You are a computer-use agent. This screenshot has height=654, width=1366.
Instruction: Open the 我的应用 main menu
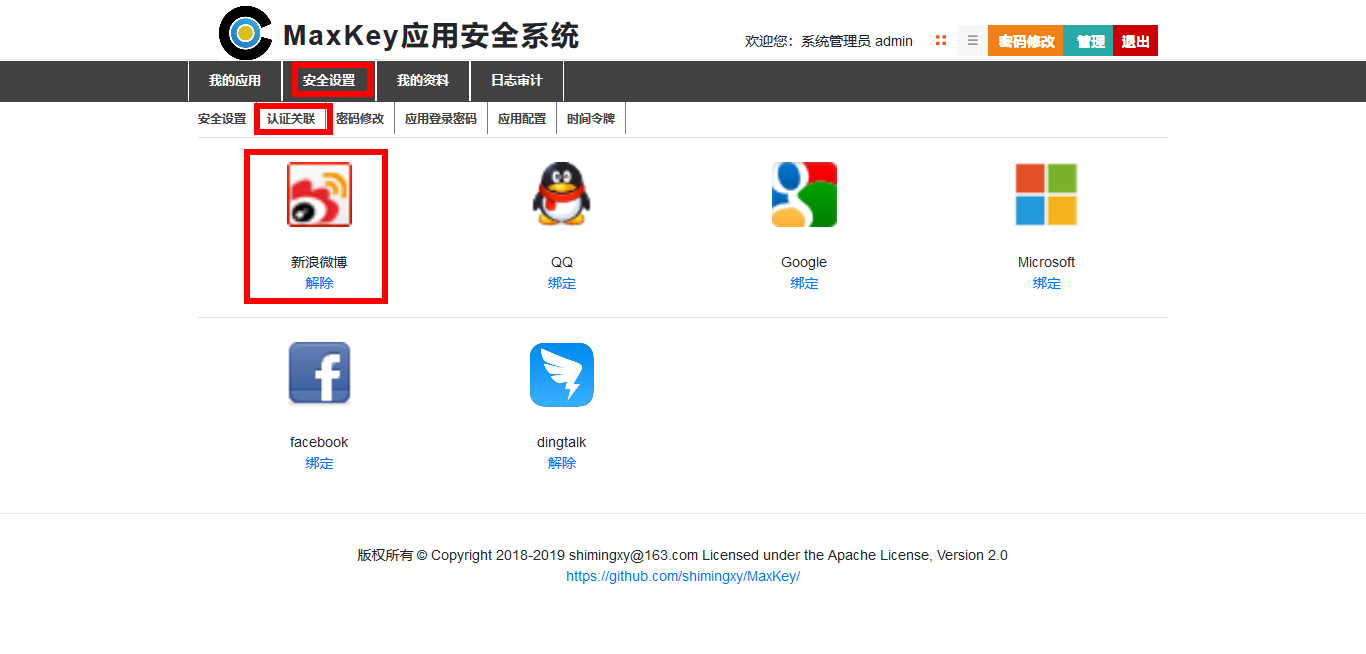coord(235,81)
